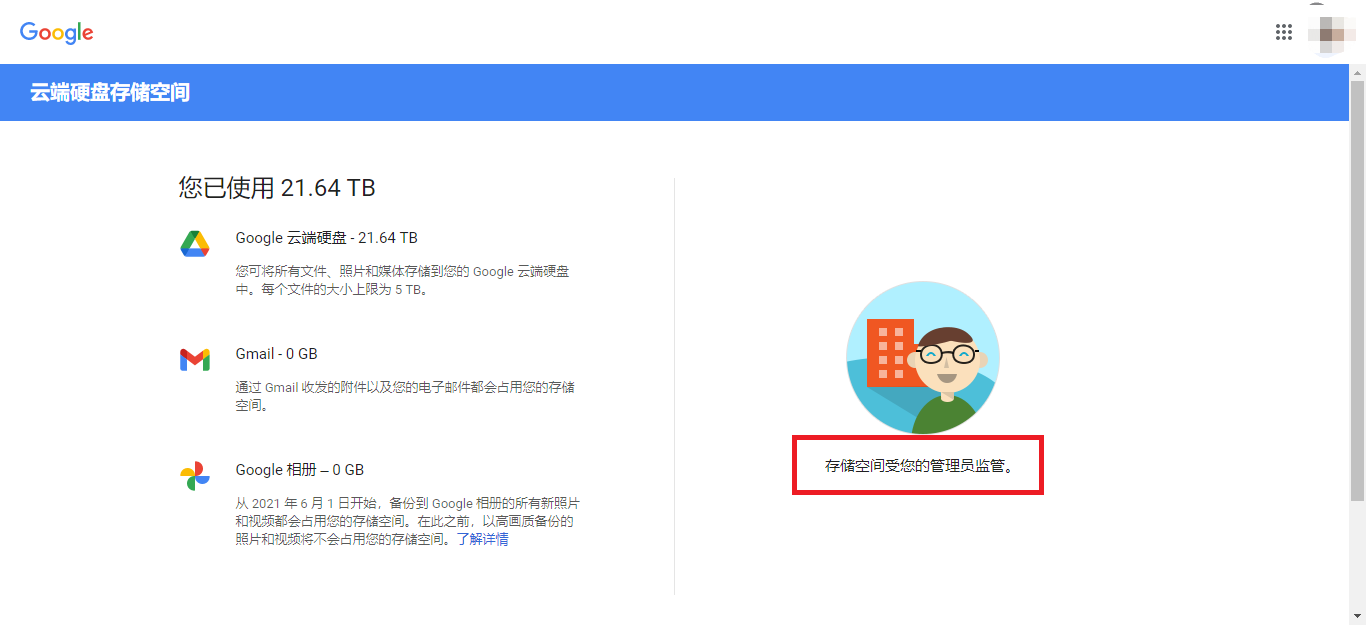
Task: Click the 云端硬盘存储空间 header title
Action: [110, 93]
